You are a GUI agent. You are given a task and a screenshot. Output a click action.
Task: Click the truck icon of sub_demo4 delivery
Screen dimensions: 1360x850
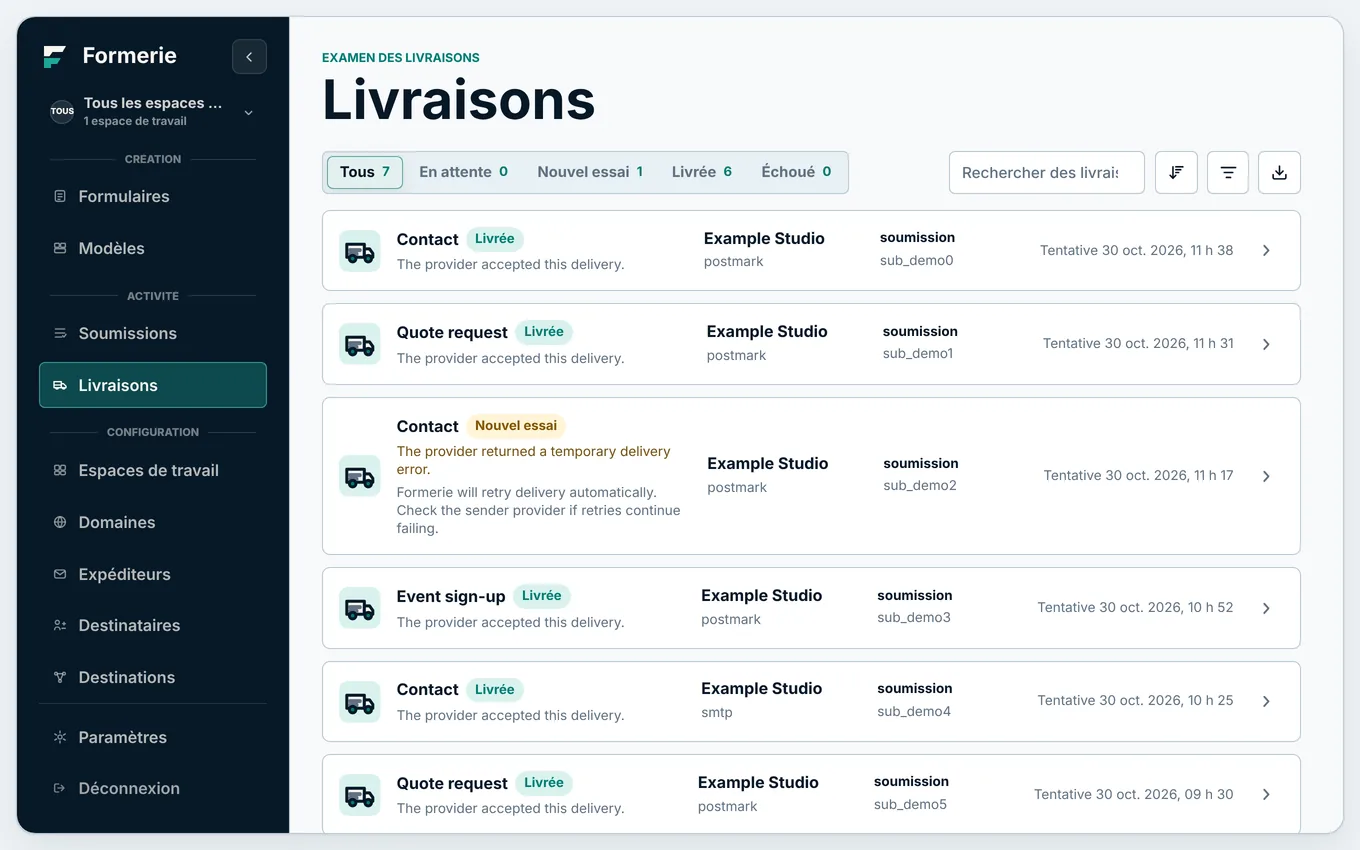click(x=360, y=702)
